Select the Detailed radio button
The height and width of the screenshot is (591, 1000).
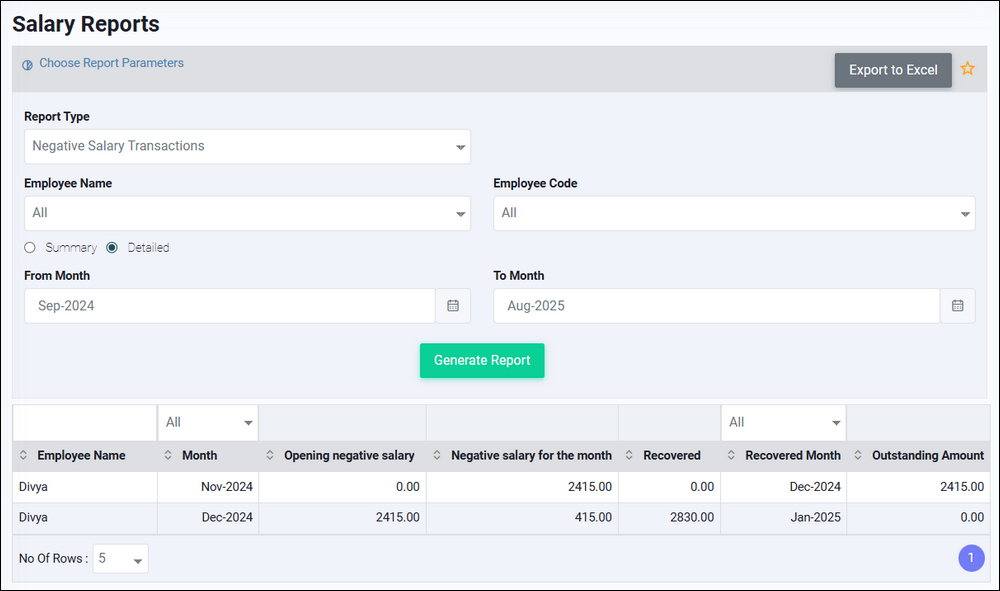(x=112, y=247)
